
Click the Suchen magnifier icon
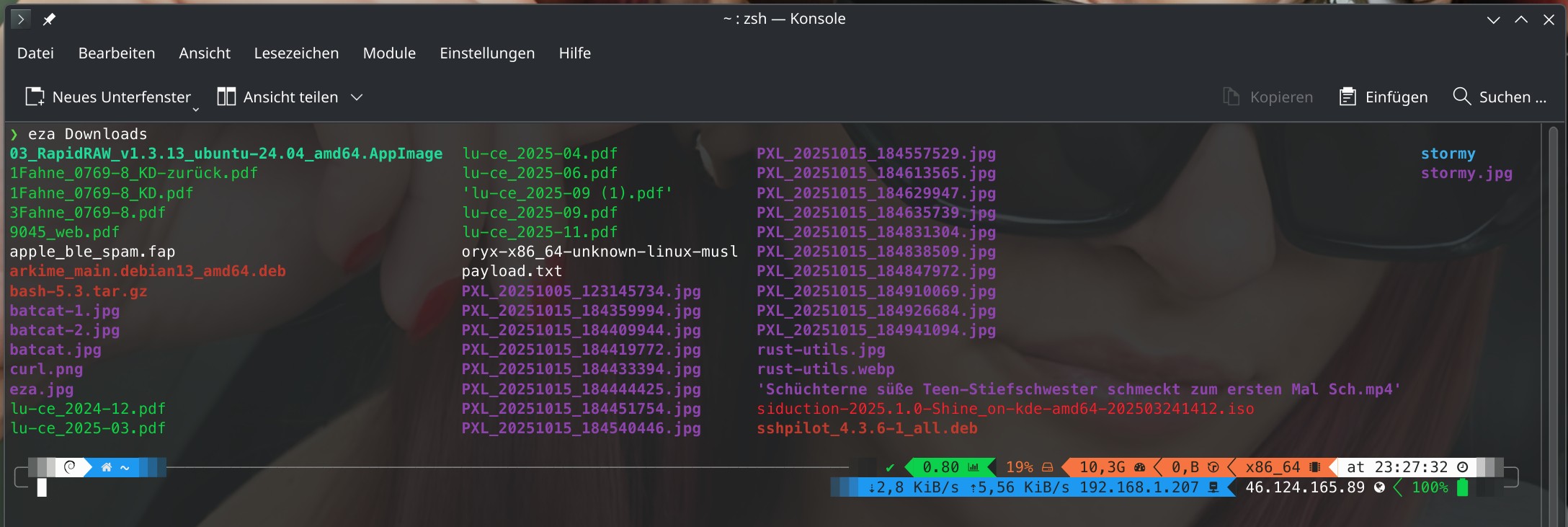[1461, 97]
